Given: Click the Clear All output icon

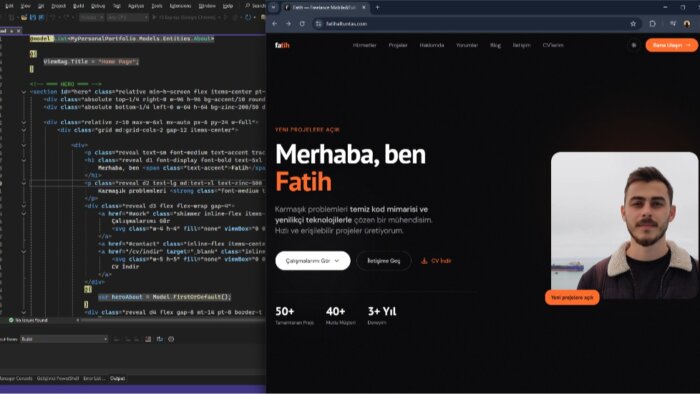Looking at the screenshot, I should click(148, 339).
